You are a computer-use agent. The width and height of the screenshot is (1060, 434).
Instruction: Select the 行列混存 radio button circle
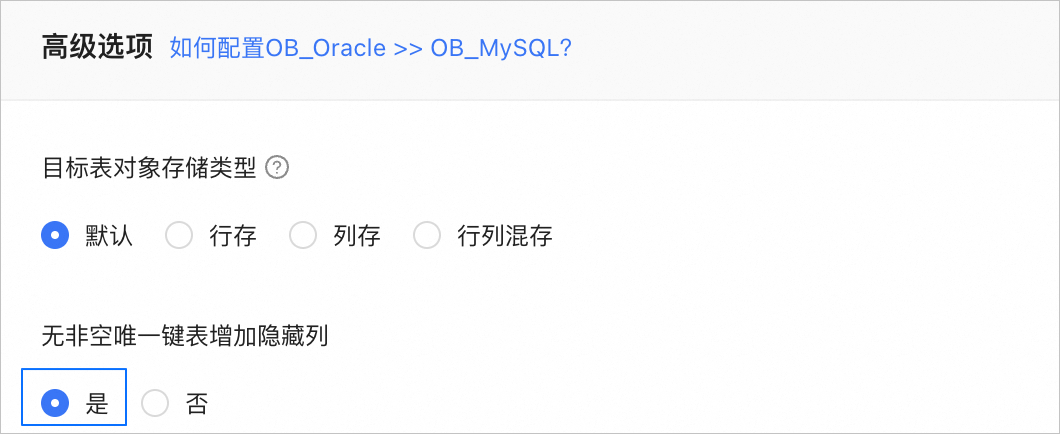coord(427,236)
